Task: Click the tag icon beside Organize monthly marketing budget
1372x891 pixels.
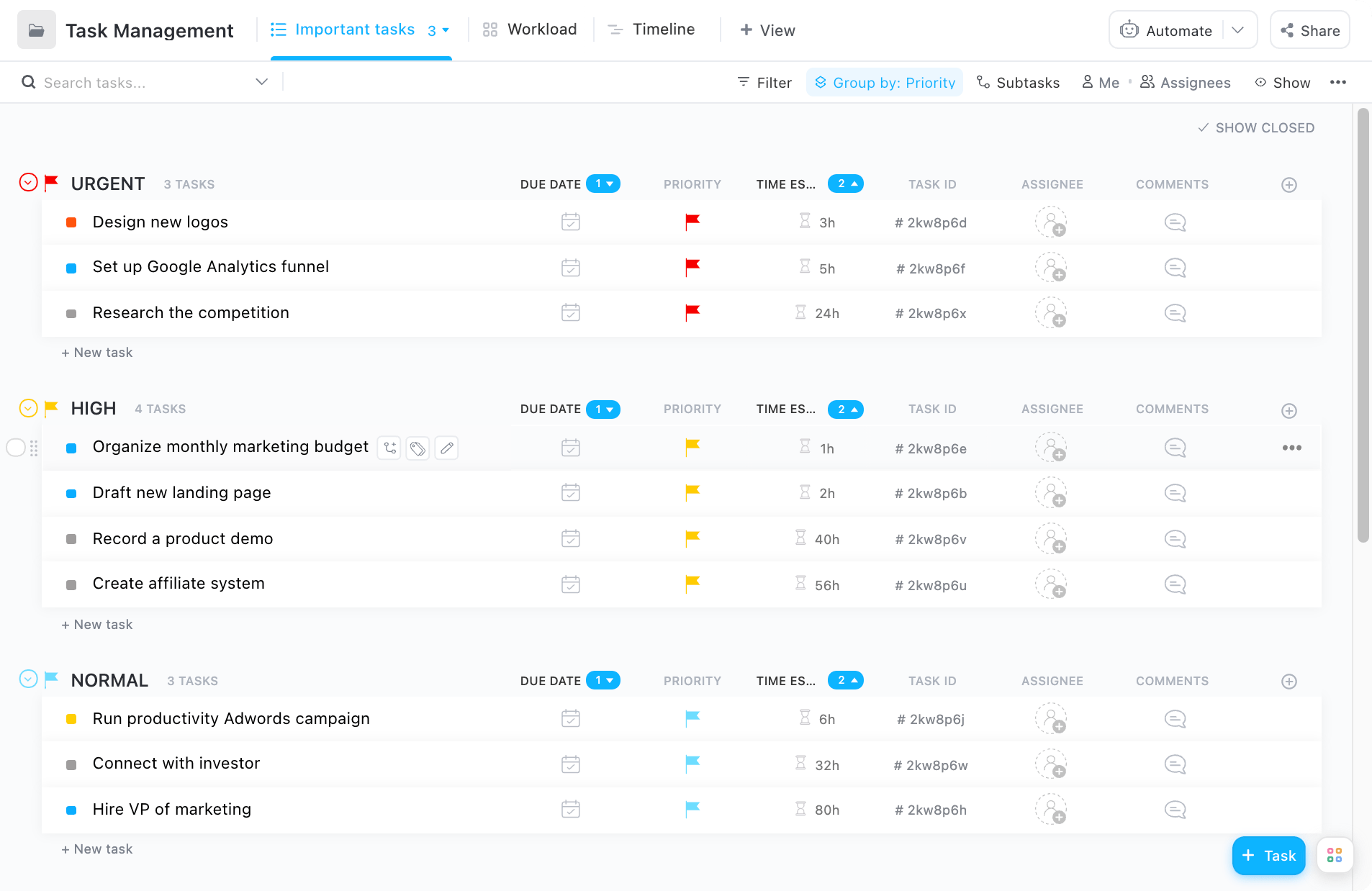Action: click(418, 448)
